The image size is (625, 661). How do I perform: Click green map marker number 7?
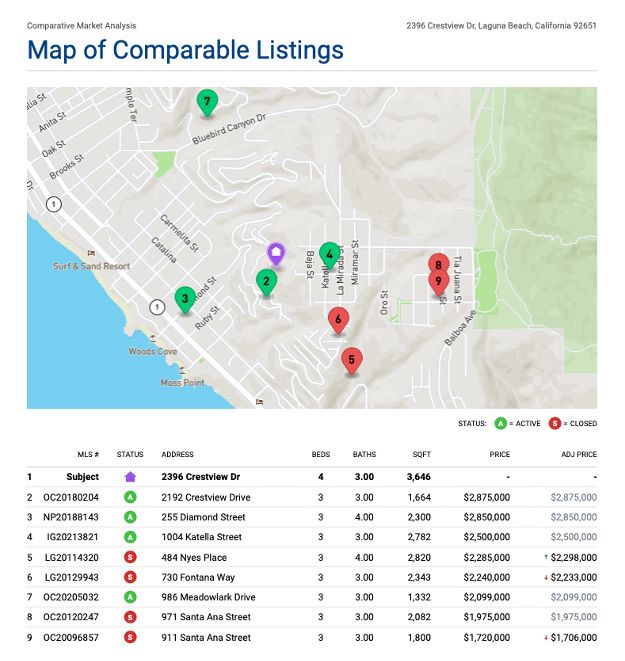(207, 101)
